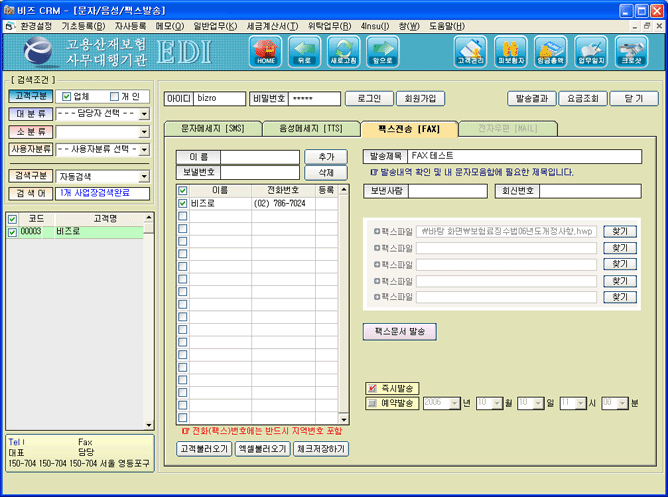Click the 회신번호 input field

[x=590, y=191]
